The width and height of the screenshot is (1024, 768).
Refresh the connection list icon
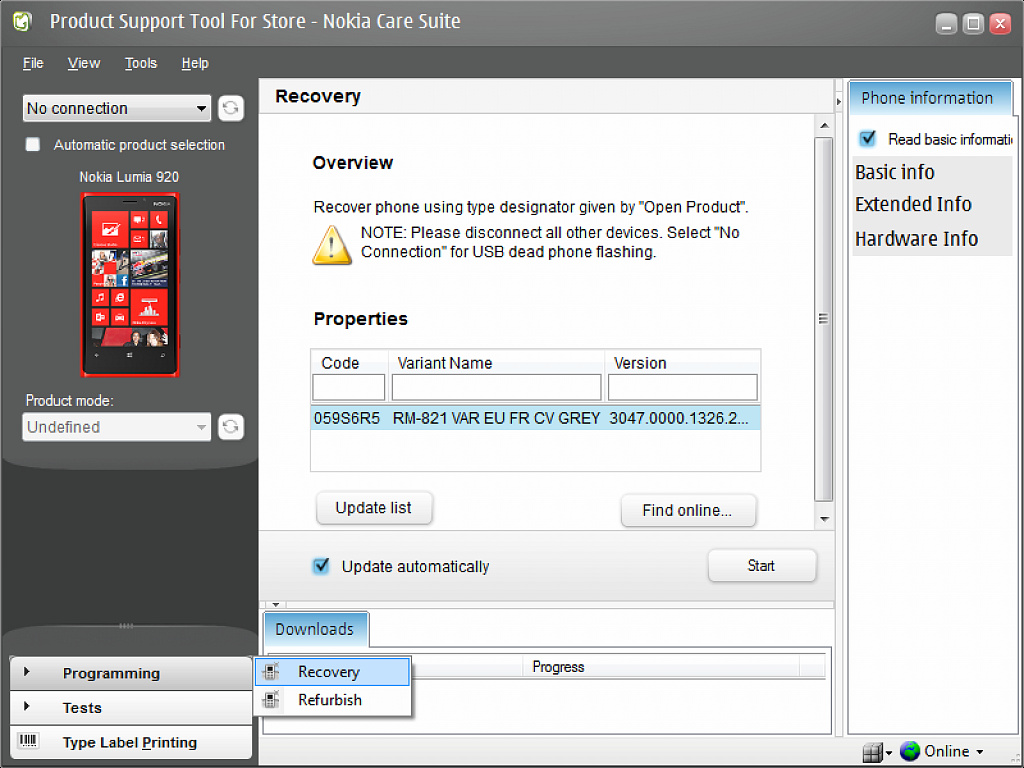pyautogui.click(x=231, y=108)
